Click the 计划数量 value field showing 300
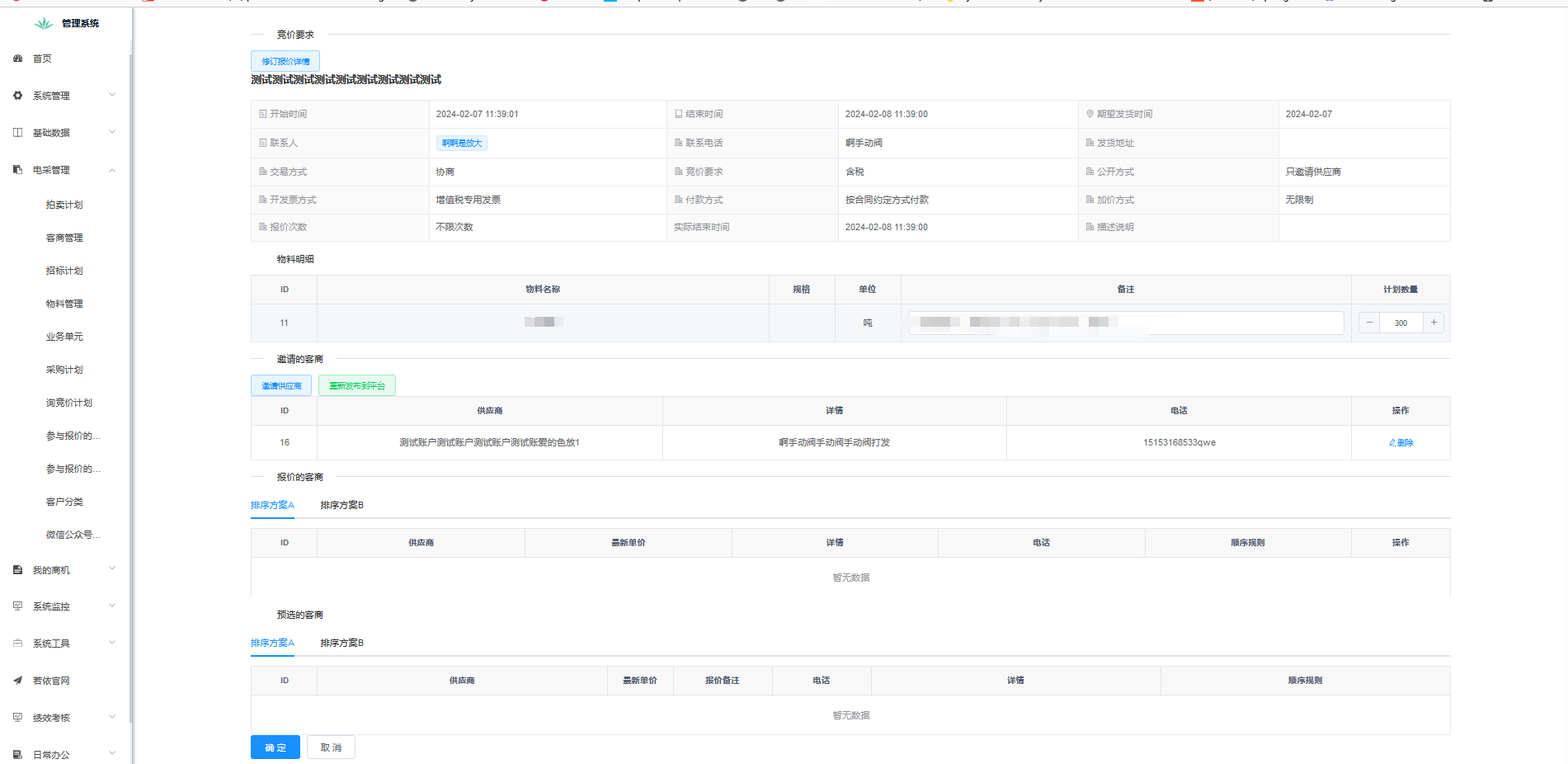The image size is (1568, 764). pyautogui.click(x=1401, y=323)
